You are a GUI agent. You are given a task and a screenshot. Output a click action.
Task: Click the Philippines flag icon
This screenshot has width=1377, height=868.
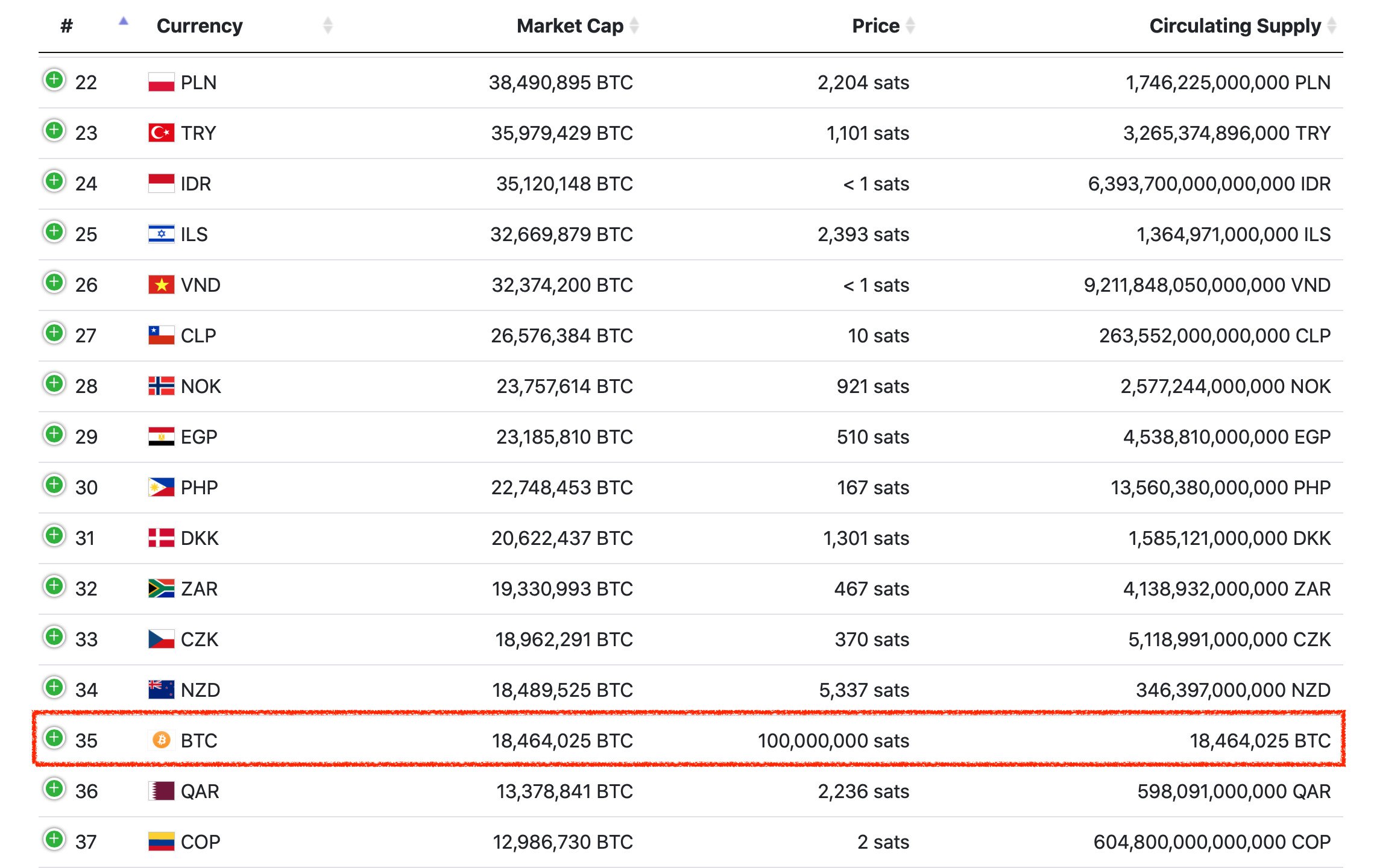[161, 487]
